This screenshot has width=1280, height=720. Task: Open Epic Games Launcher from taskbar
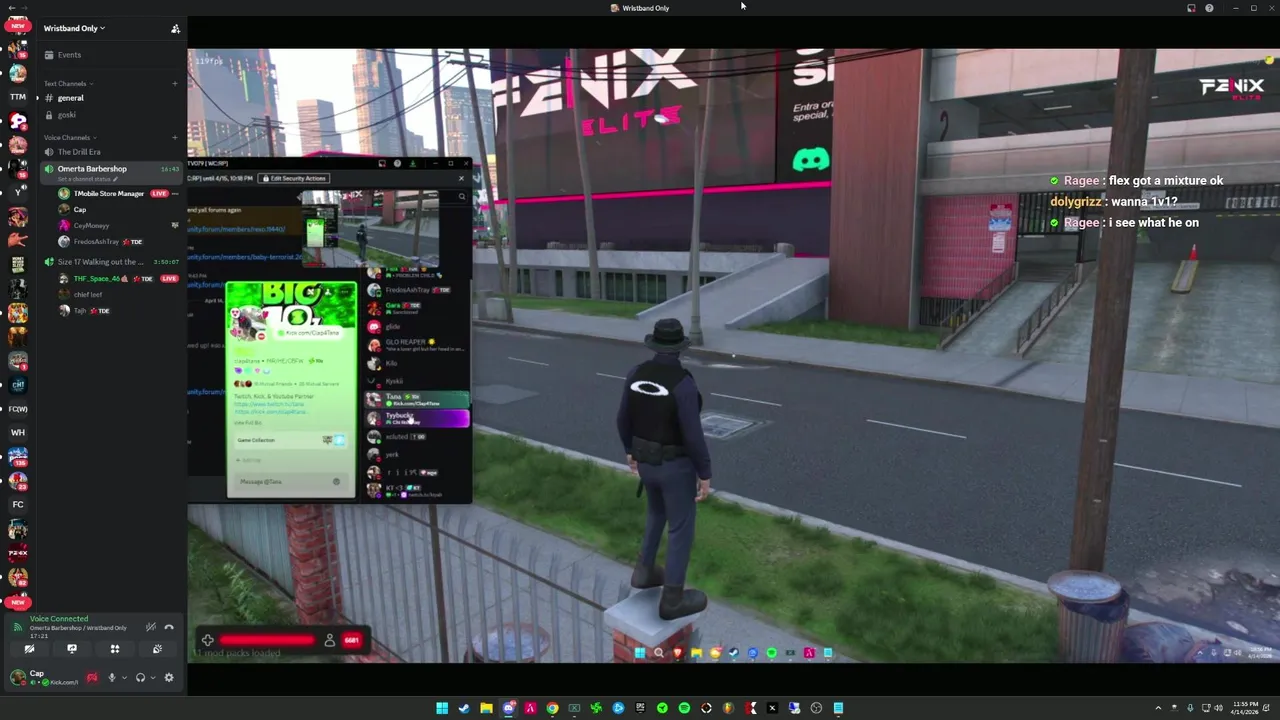641,708
